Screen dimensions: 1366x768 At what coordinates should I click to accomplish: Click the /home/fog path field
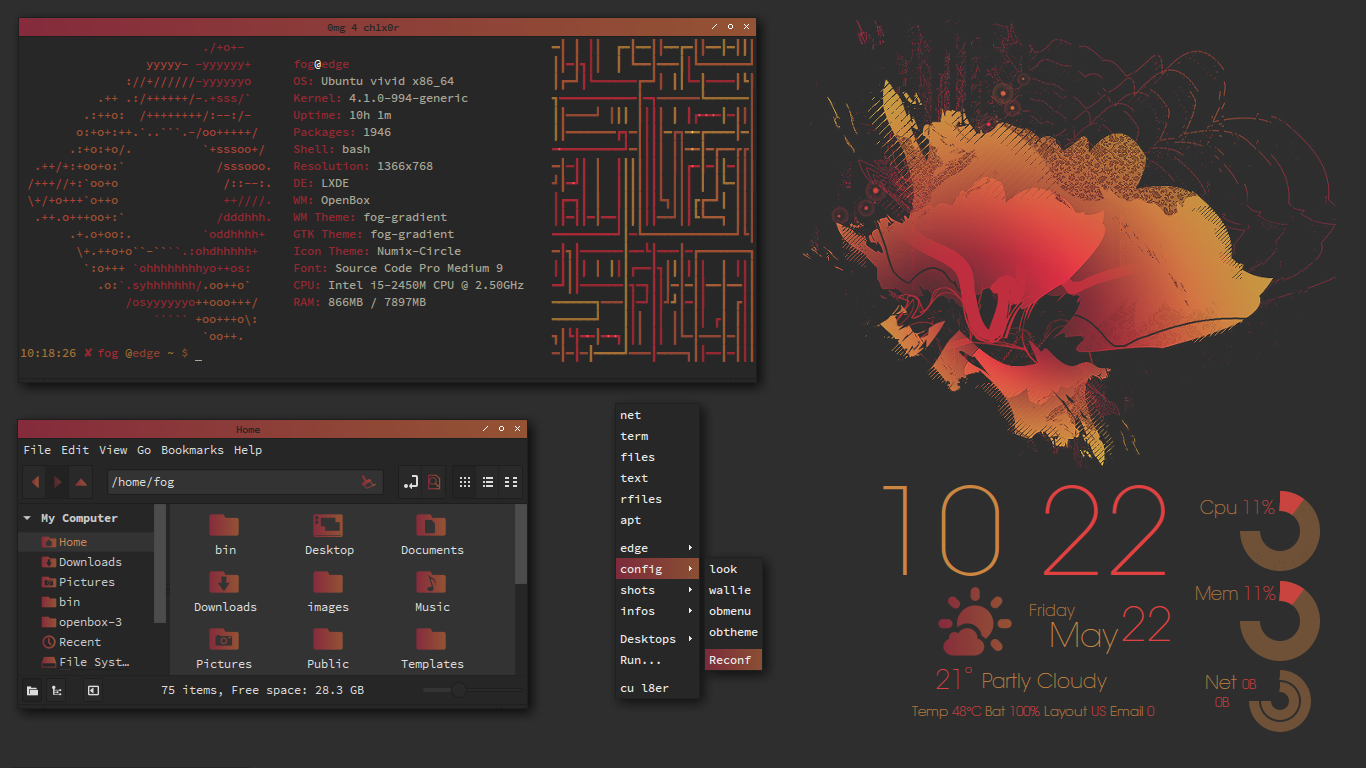pos(245,482)
